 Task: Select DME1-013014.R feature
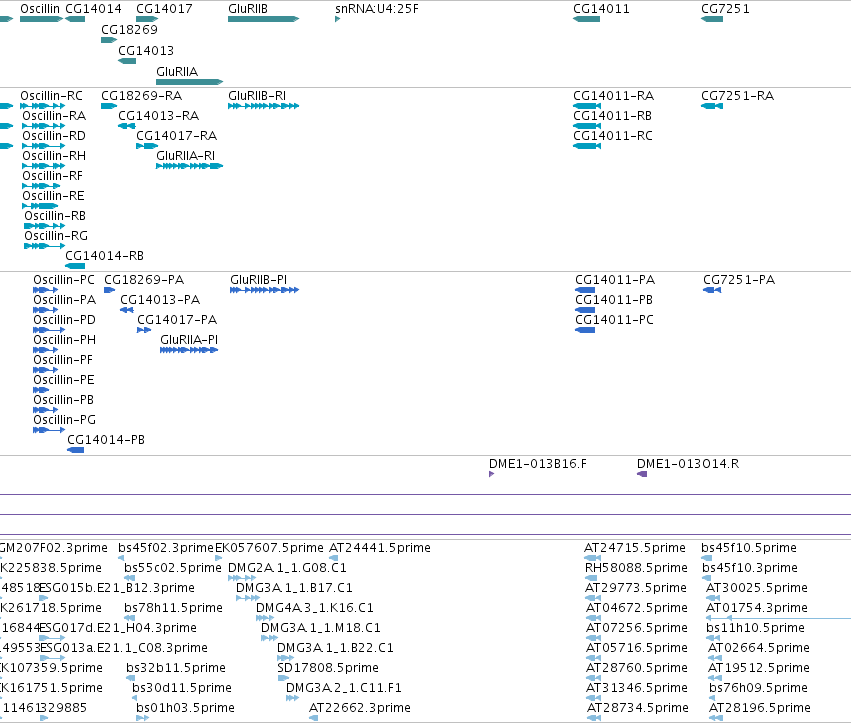[688, 464]
